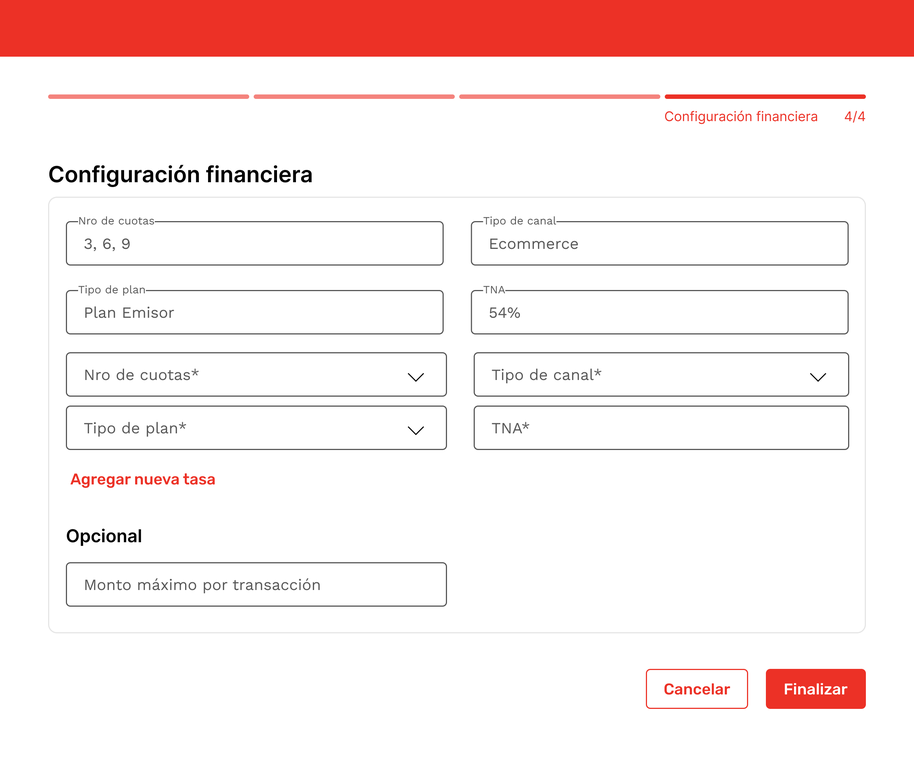Screen dimensions: 914x757
Task: Open the Nro de cuotas* dropdown
Action: pos(256,375)
